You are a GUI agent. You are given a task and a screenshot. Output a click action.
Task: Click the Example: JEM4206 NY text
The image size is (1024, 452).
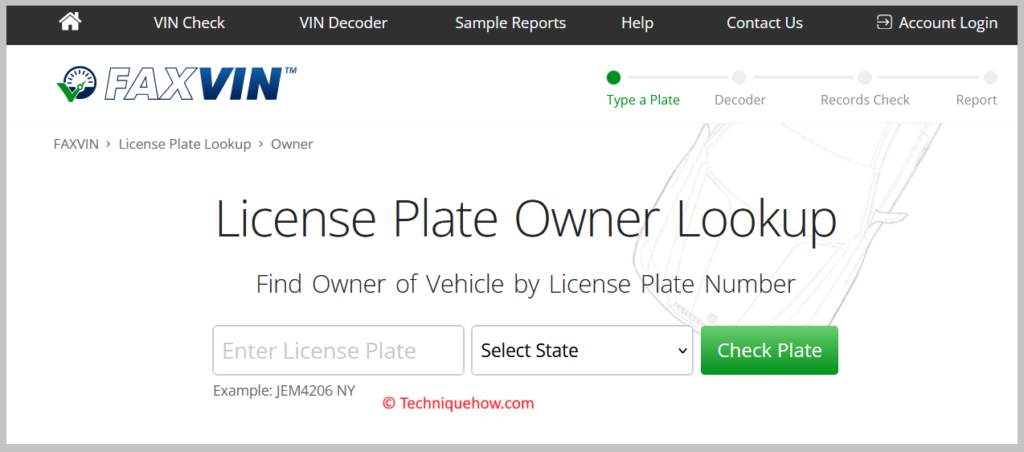(284, 391)
